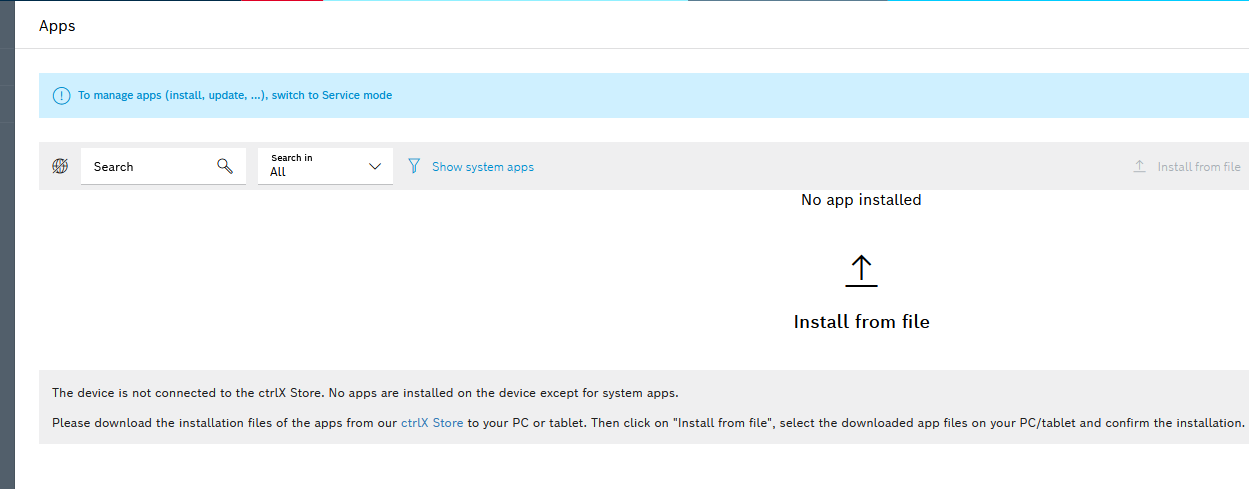Image resolution: width=1249 pixels, height=489 pixels.
Task: Click the "switch to Service mode" banner text
Action: pos(332,96)
